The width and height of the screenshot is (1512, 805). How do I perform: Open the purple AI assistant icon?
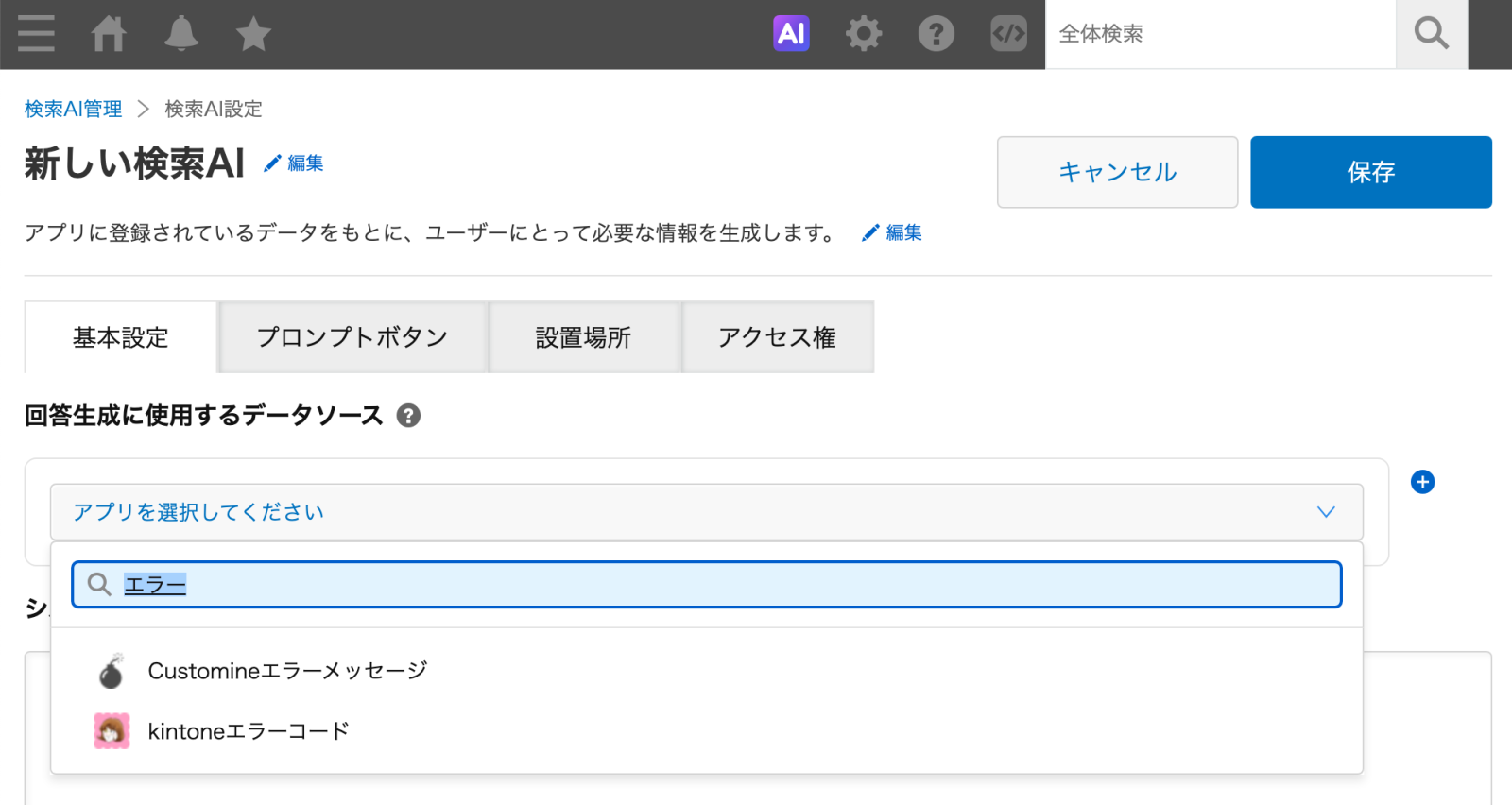tap(791, 34)
